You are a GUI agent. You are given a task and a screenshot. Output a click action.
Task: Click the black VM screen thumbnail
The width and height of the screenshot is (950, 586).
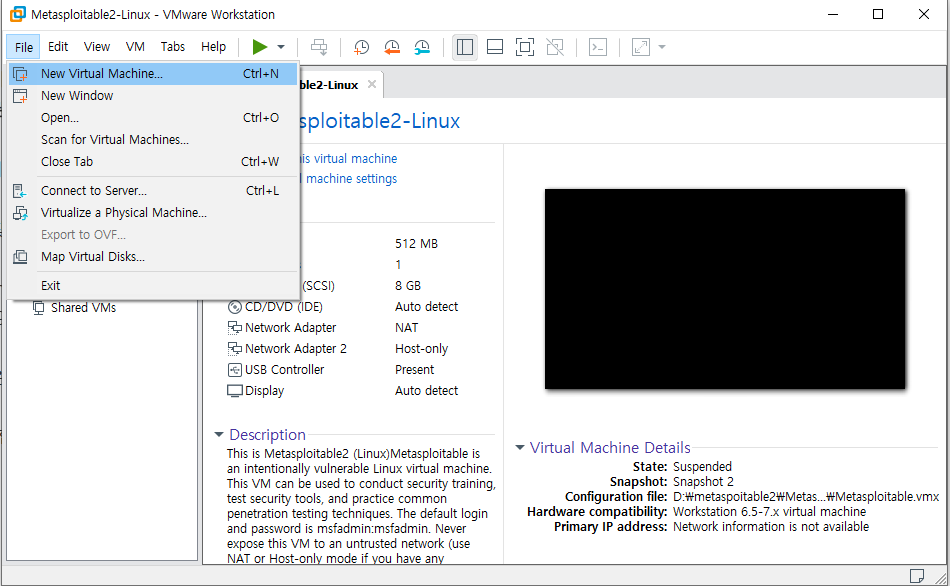(725, 289)
